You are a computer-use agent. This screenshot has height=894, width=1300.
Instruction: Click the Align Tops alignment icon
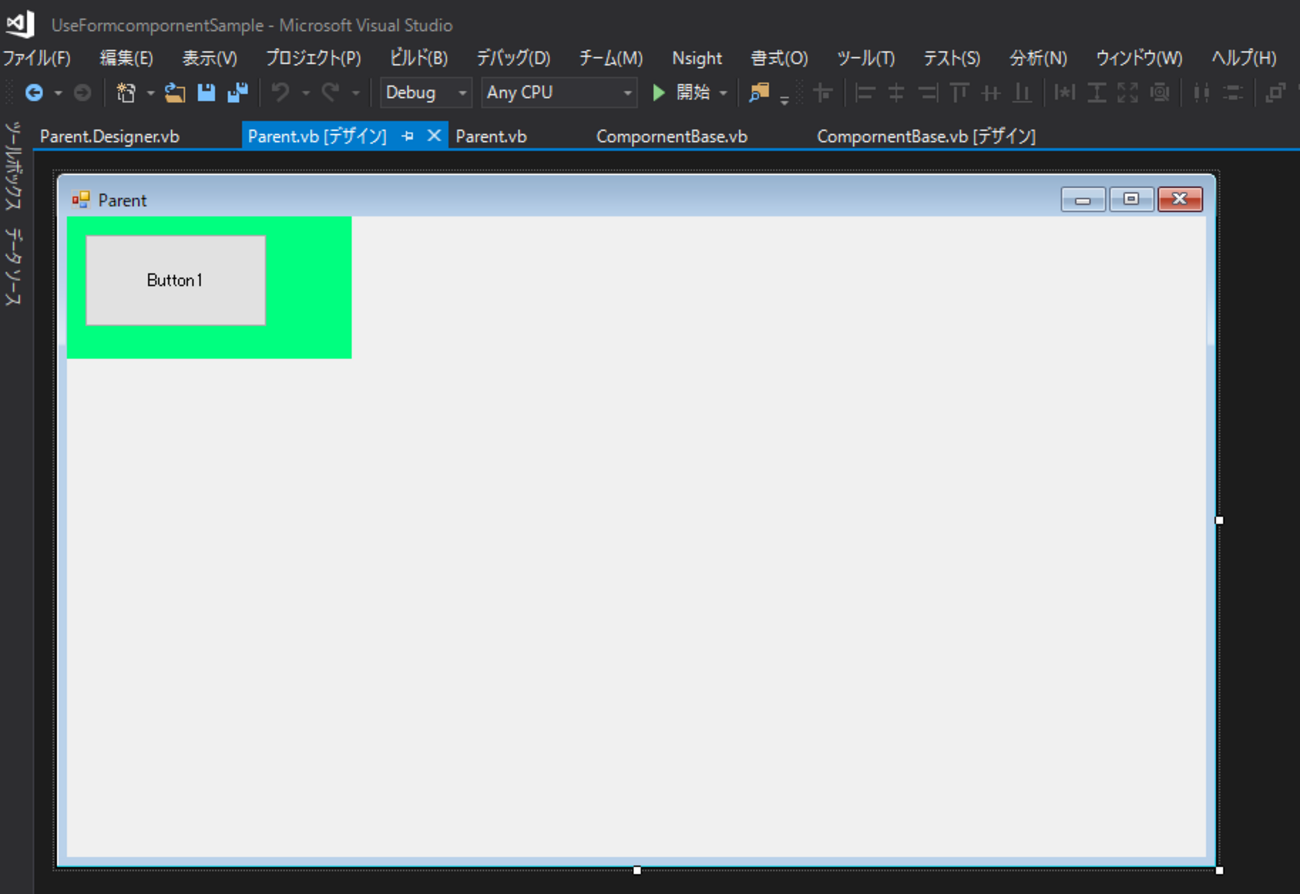[x=959, y=92]
